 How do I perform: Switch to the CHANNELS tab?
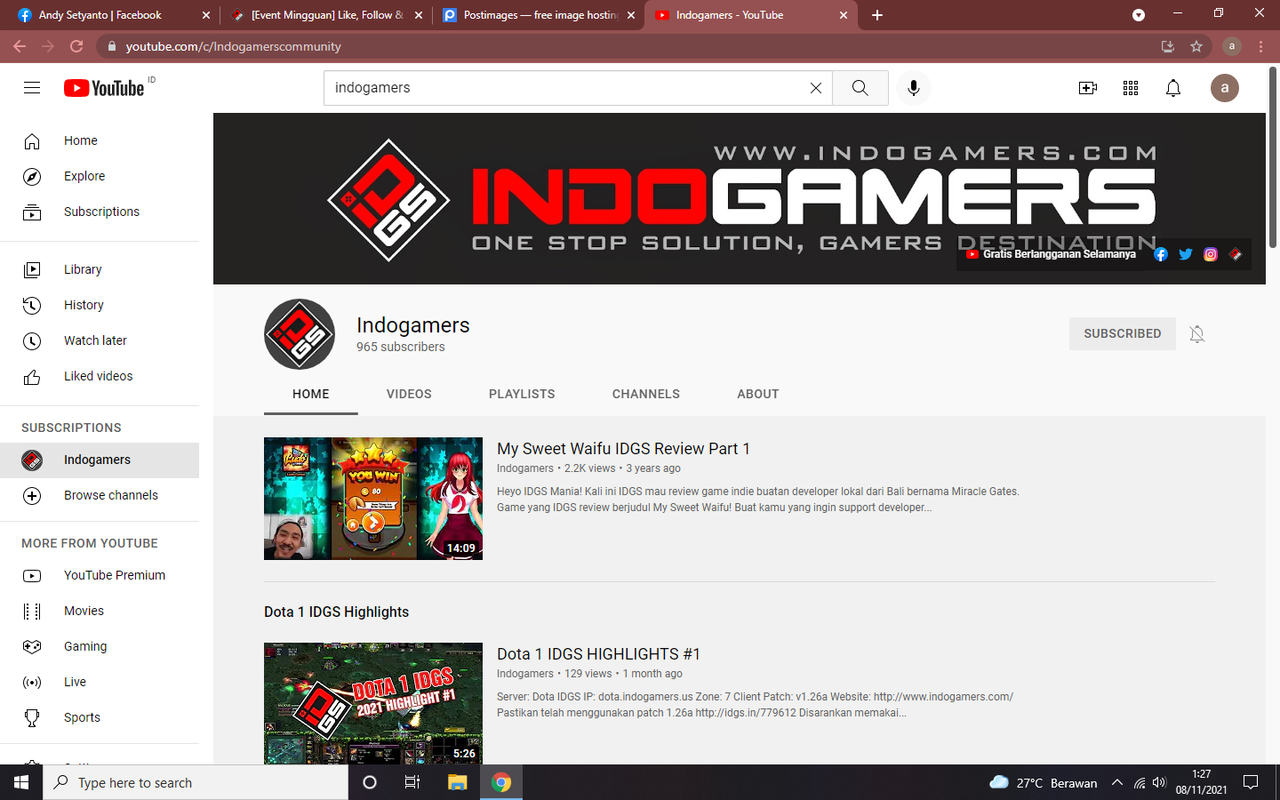646,394
